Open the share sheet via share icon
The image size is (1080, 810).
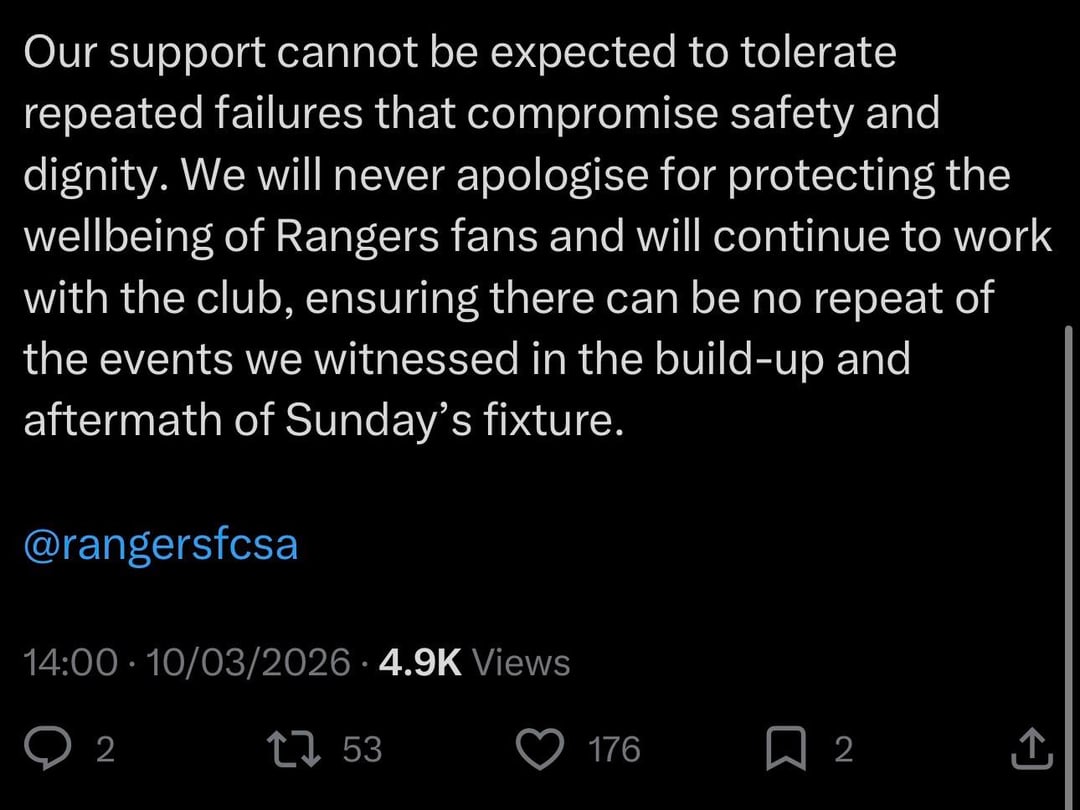click(x=1031, y=749)
